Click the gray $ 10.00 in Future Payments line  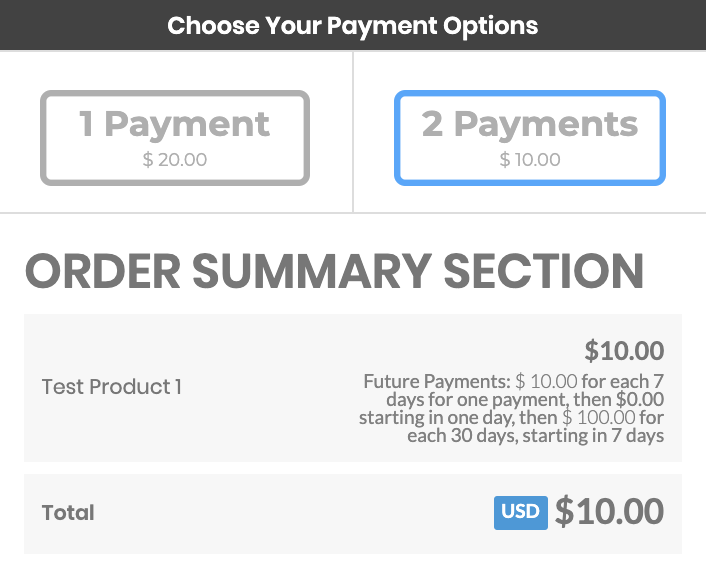546,381
